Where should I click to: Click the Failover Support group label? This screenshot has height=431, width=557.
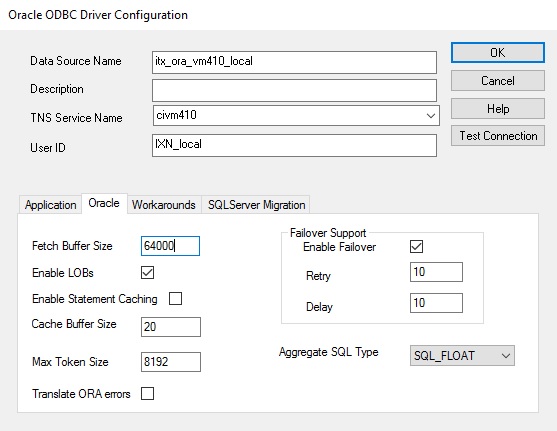tap(328, 233)
